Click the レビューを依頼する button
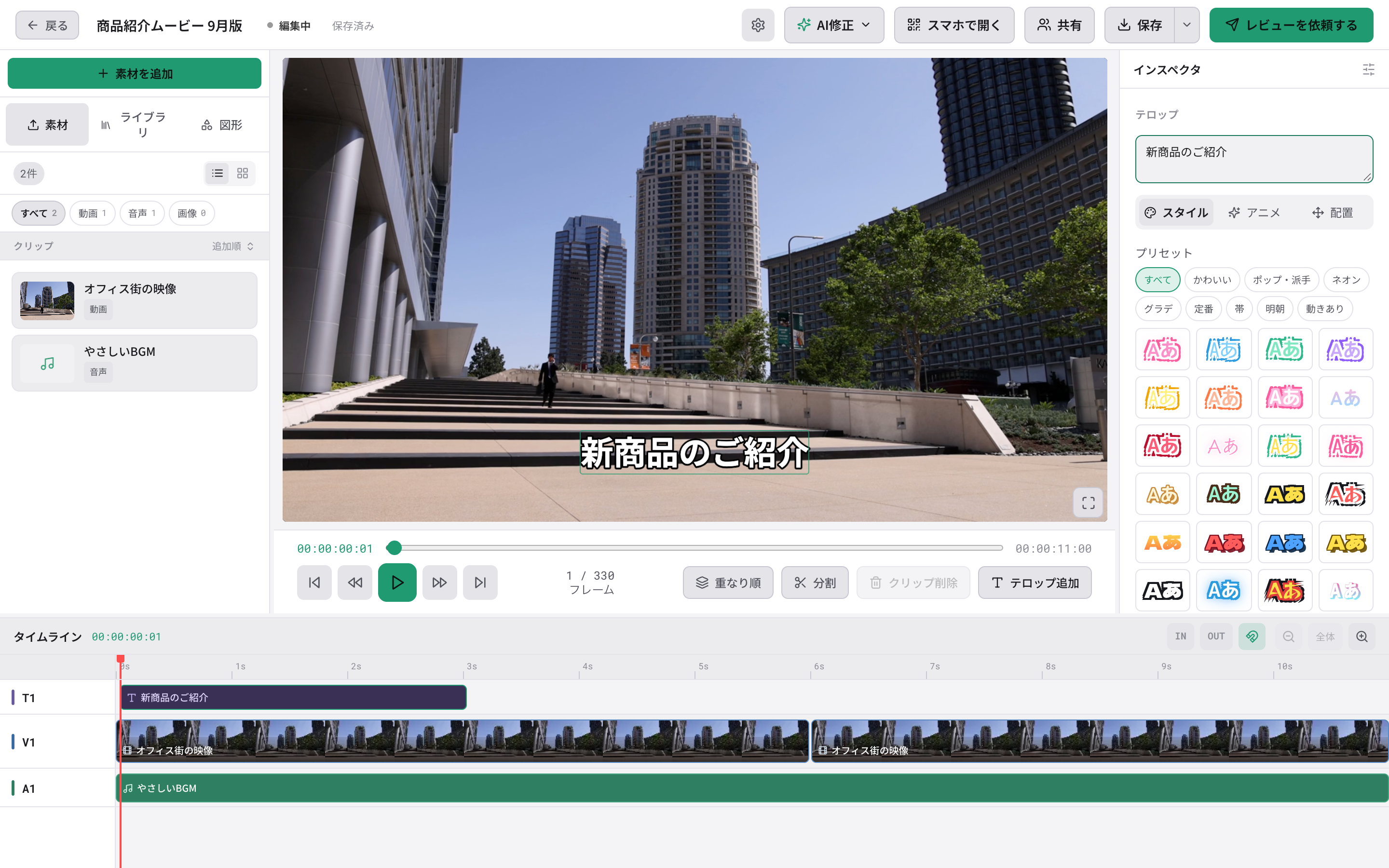The width and height of the screenshot is (1389, 868). coord(1291,25)
